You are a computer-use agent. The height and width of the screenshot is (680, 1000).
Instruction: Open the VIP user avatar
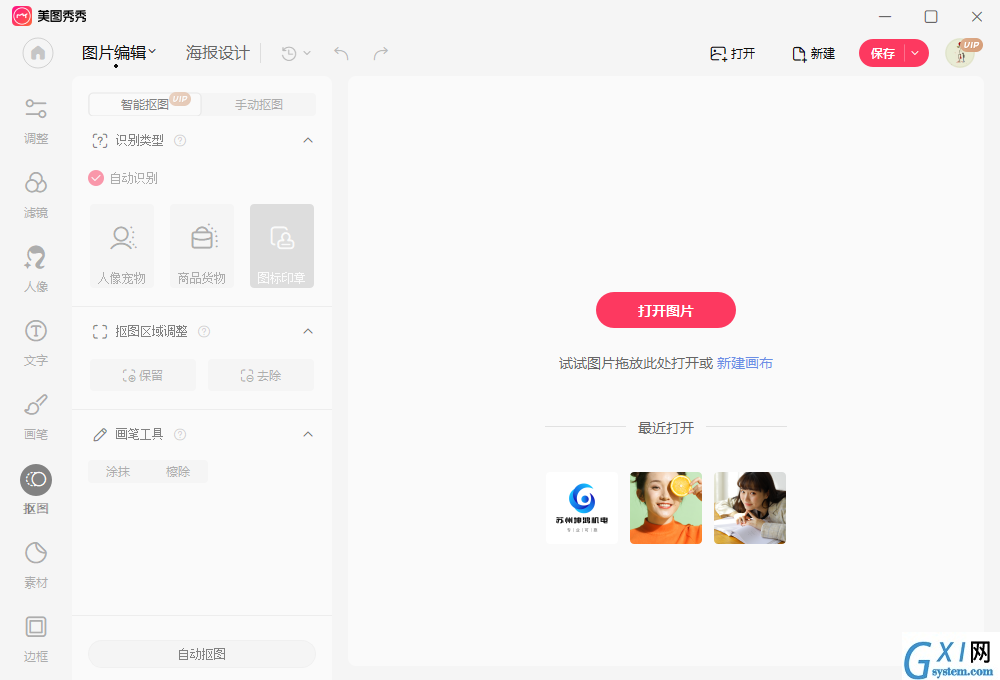tap(960, 53)
